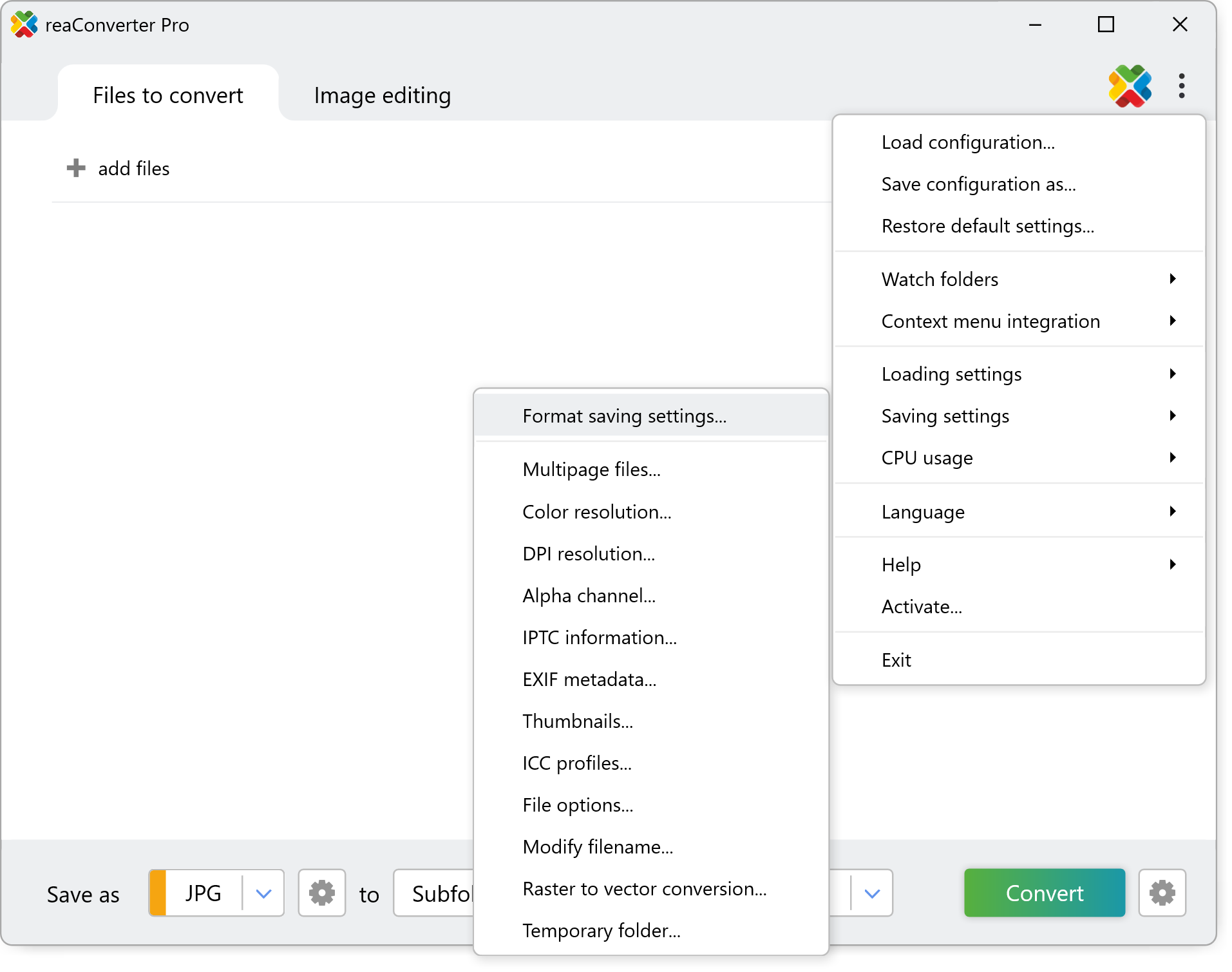Open the settings gear next to Convert
The image size is (1232, 972).
pyautogui.click(x=1162, y=893)
